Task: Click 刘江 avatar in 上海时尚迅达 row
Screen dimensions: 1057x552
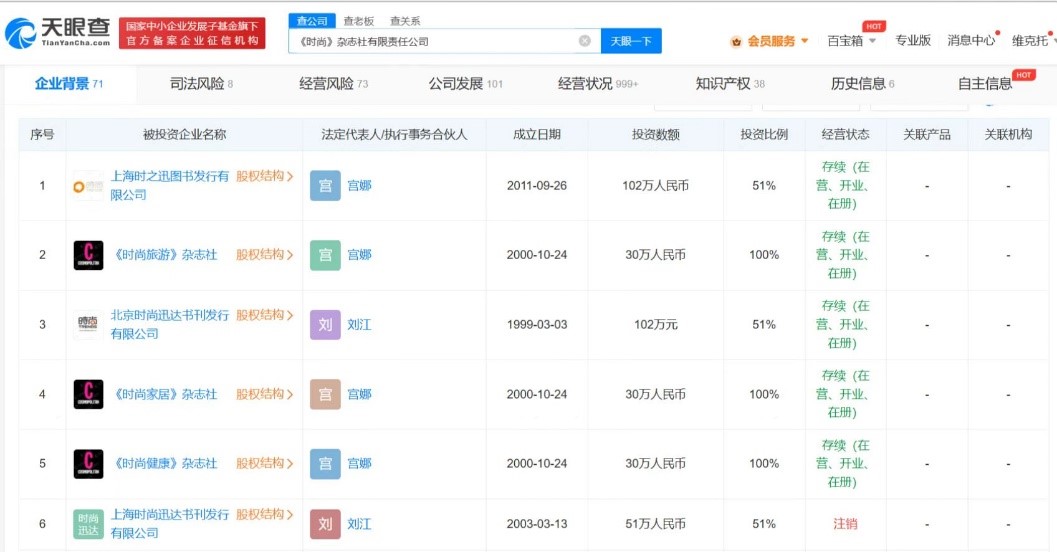Action: click(x=325, y=524)
